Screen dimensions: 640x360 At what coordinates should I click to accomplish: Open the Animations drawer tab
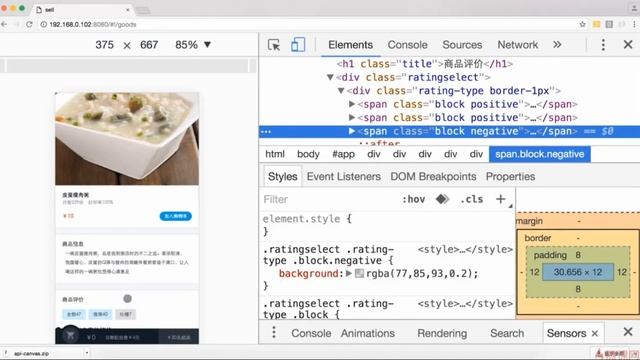[368, 333]
